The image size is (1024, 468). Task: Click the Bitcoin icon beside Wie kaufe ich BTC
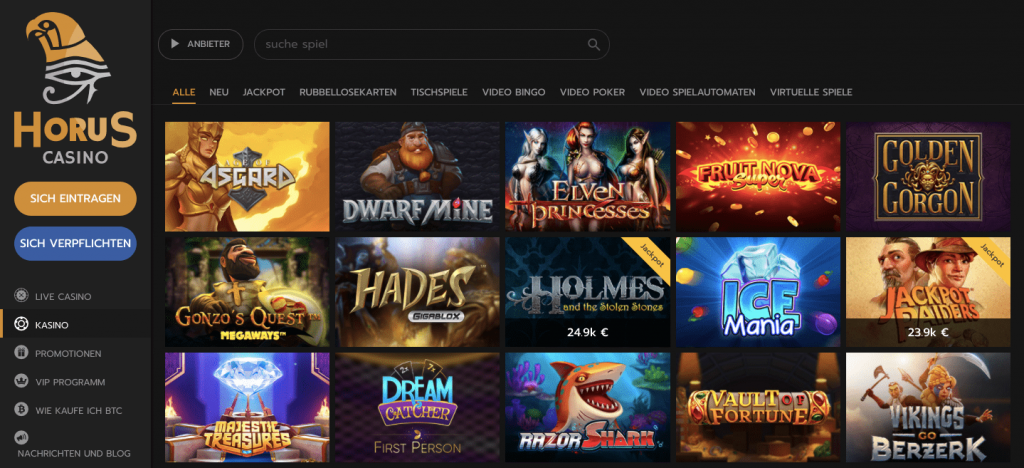point(22,410)
